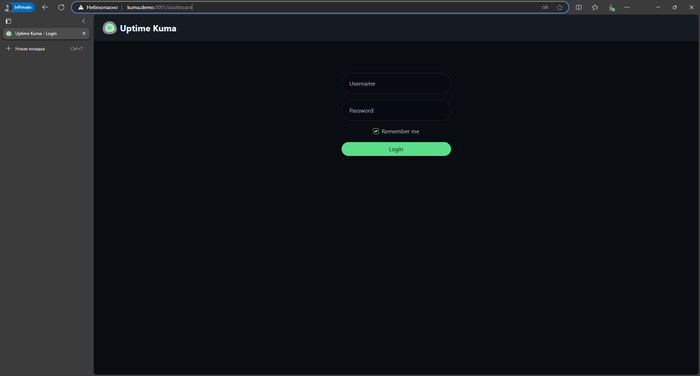Close the Uptime Kuma - Login tab
Image resolution: width=700 pixels, height=376 pixels.
[84, 33]
